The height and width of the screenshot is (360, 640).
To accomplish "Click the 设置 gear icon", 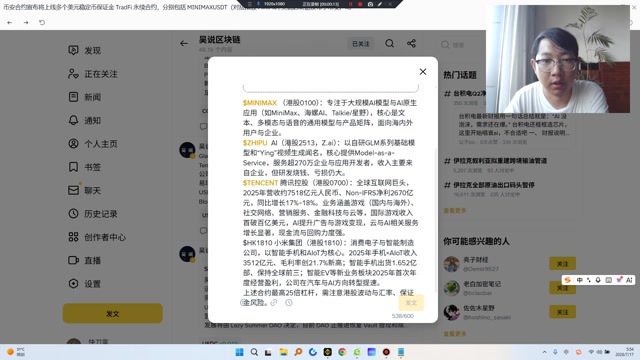I will (x=73, y=284).
